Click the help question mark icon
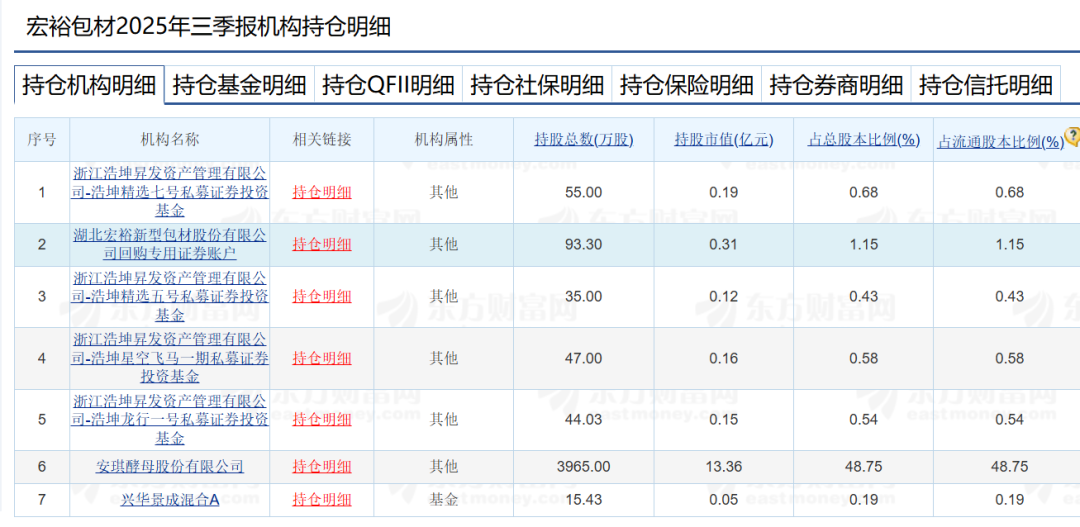 pyautogui.click(x=1073, y=136)
